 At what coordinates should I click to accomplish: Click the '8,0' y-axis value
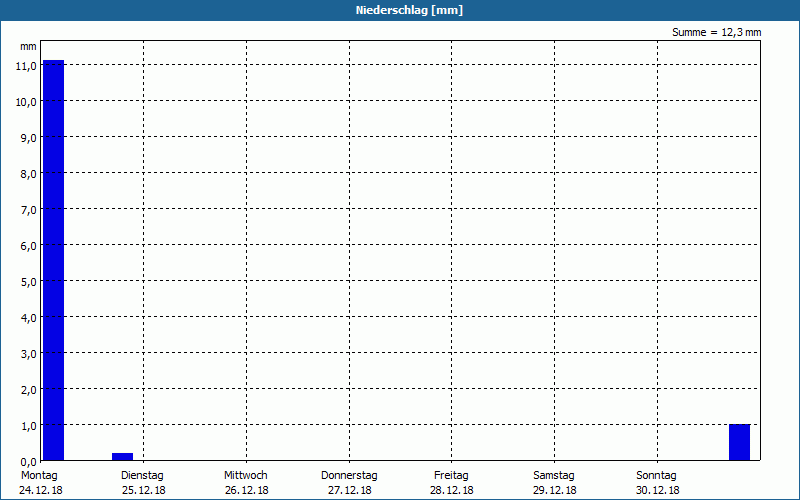coord(28,174)
